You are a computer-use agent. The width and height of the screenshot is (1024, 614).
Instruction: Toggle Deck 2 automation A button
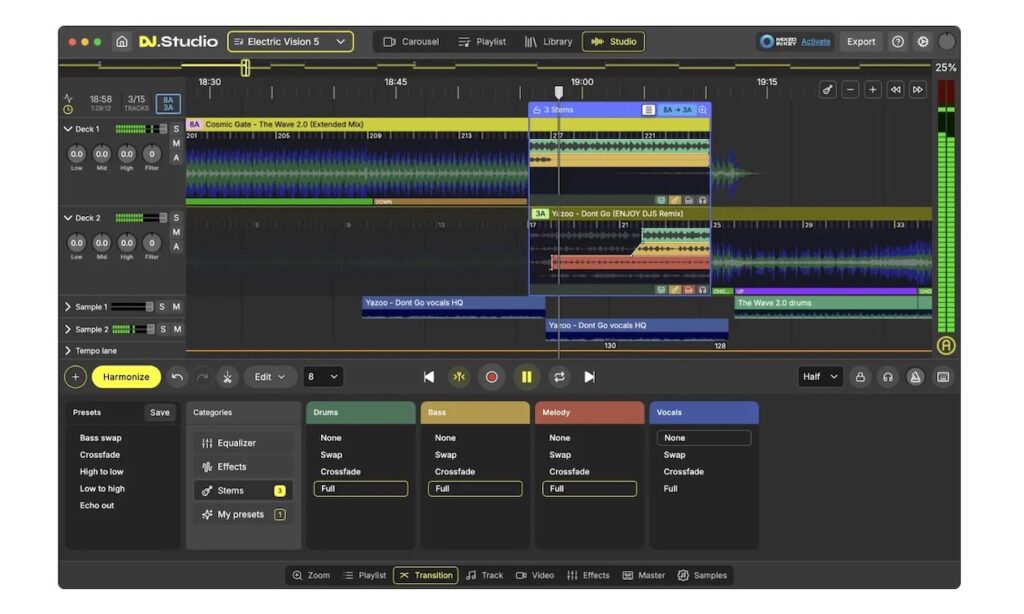pyautogui.click(x=176, y=246)
